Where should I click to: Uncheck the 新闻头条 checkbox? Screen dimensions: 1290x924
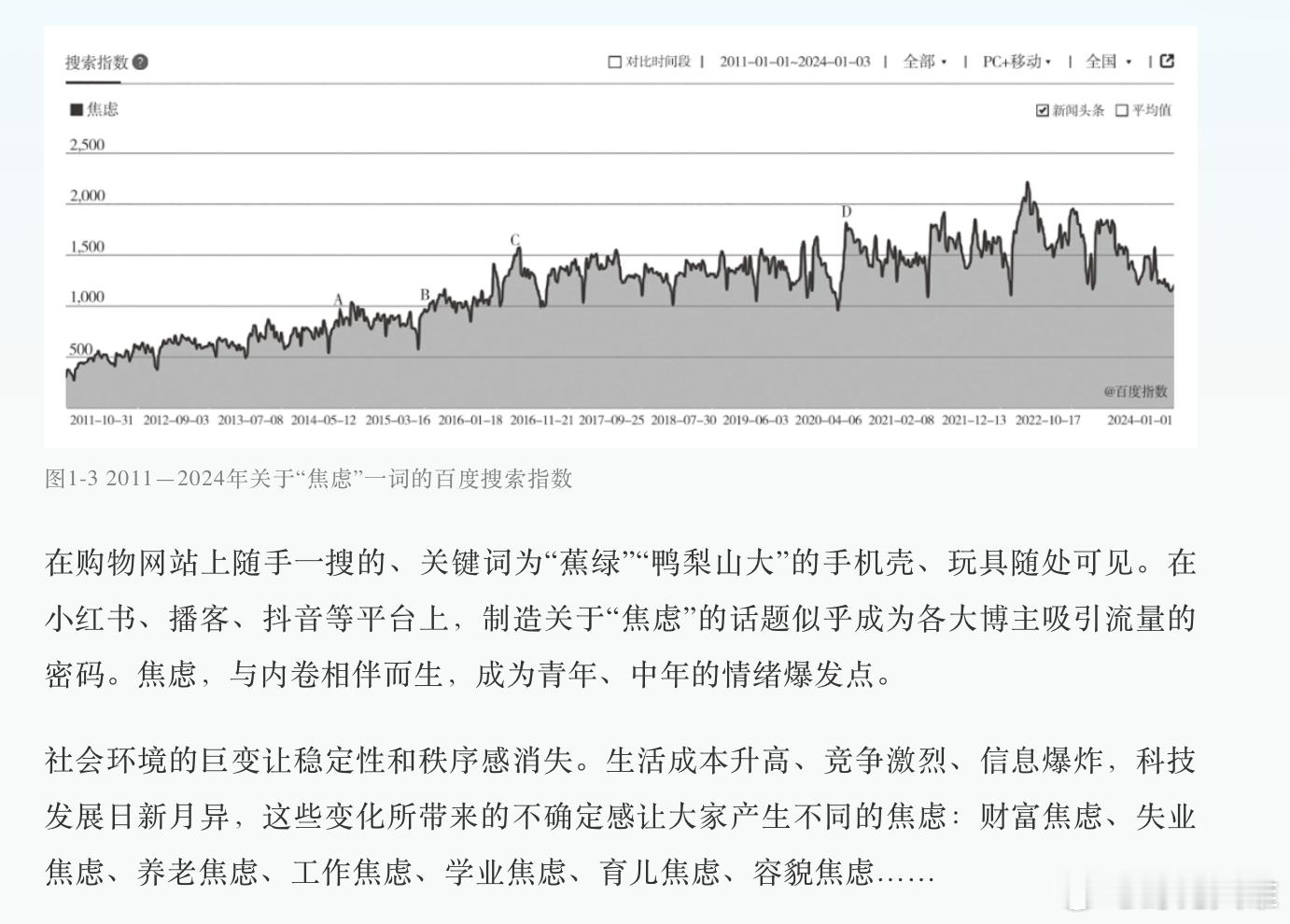(1043, 110)
